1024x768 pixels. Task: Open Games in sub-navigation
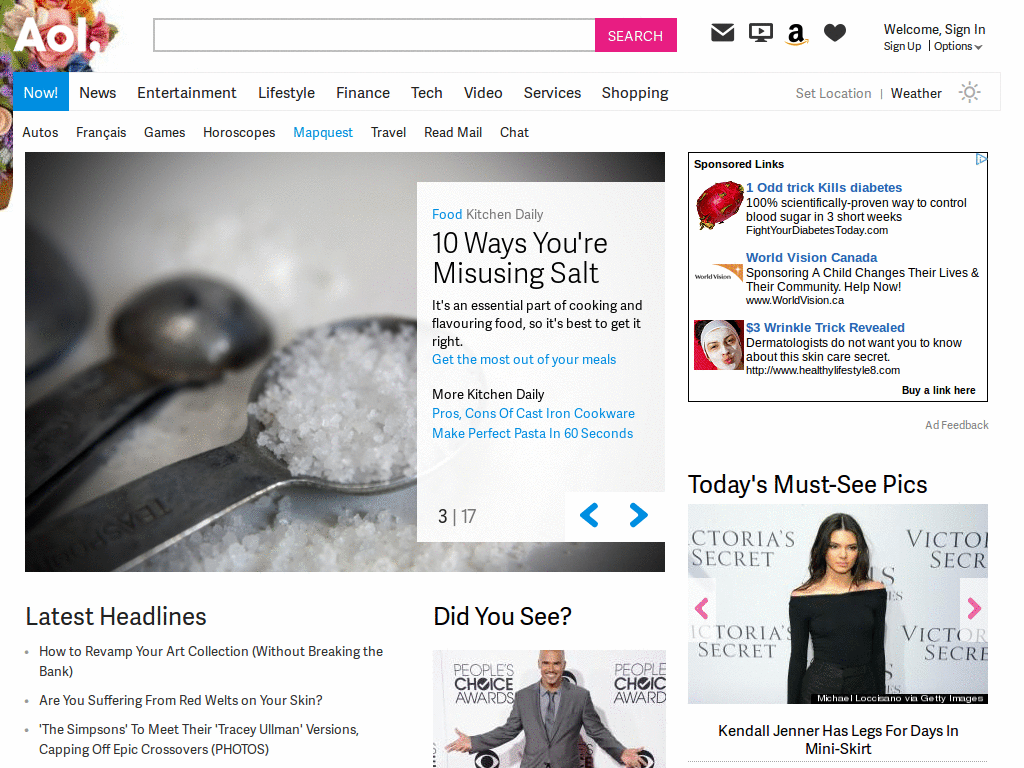click(165, 133)
